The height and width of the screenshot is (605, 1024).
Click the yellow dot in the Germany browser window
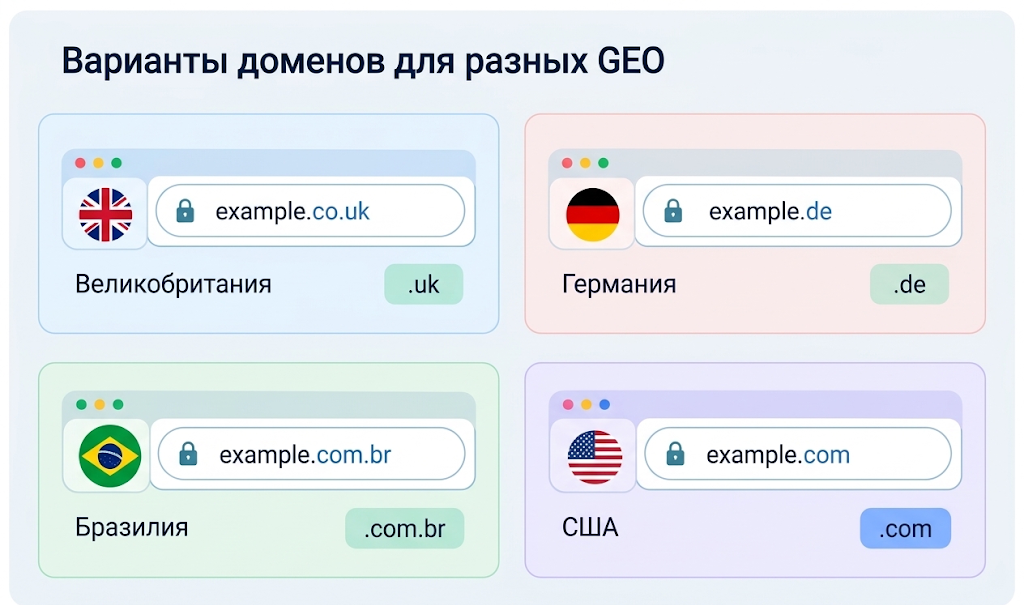coord(585,163)
